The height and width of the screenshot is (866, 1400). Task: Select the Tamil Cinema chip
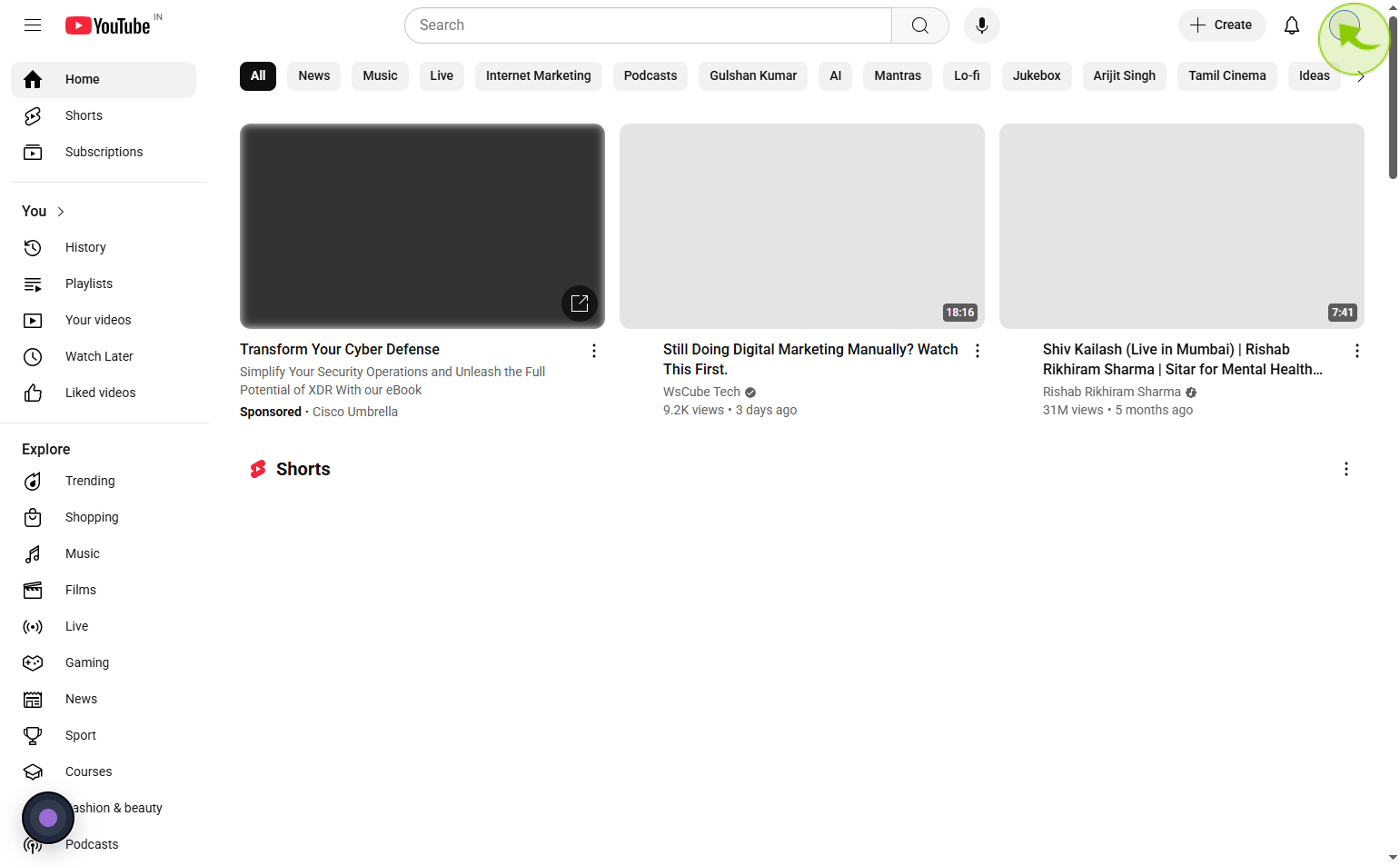(x=1227, y=76)
